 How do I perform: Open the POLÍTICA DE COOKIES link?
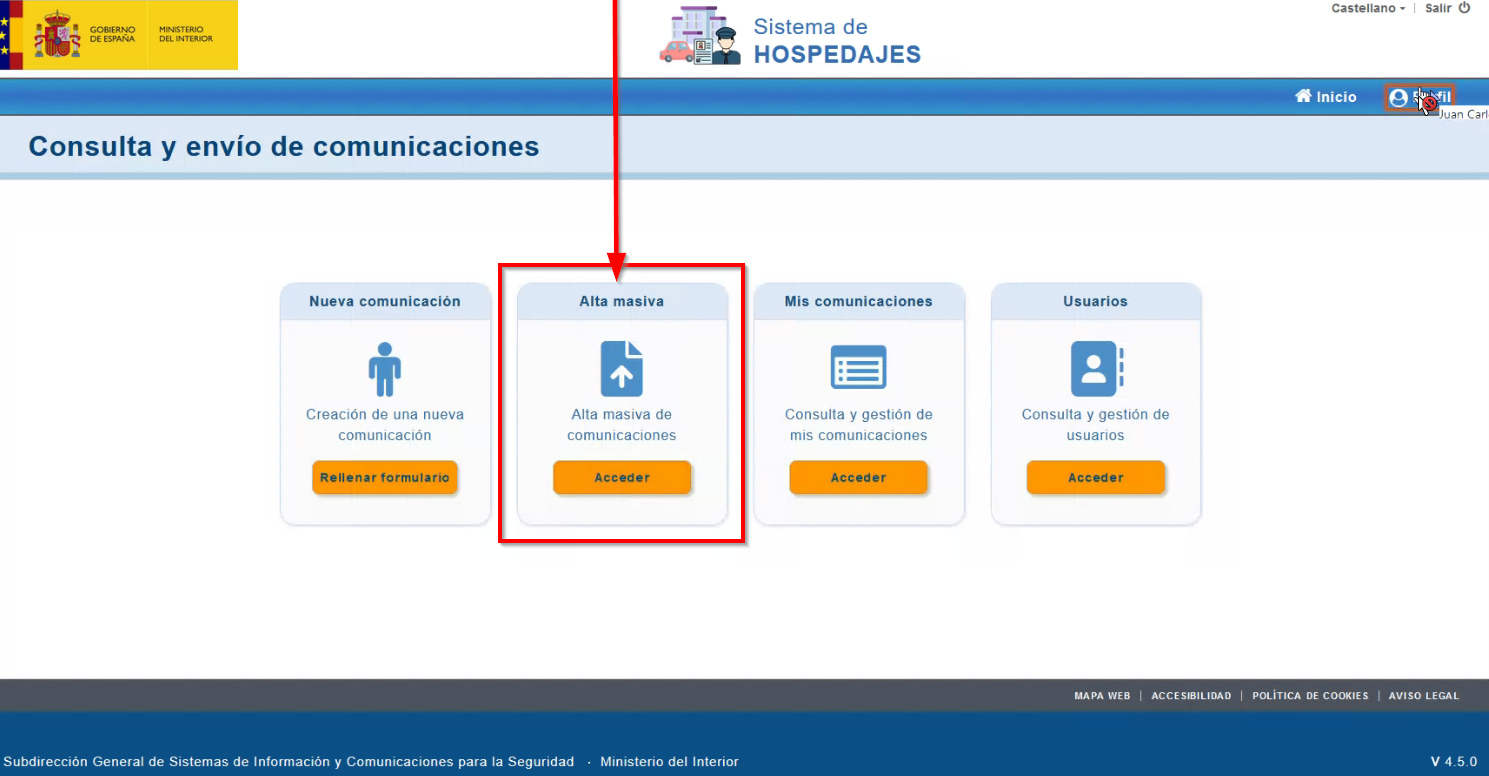(1310, 695)
